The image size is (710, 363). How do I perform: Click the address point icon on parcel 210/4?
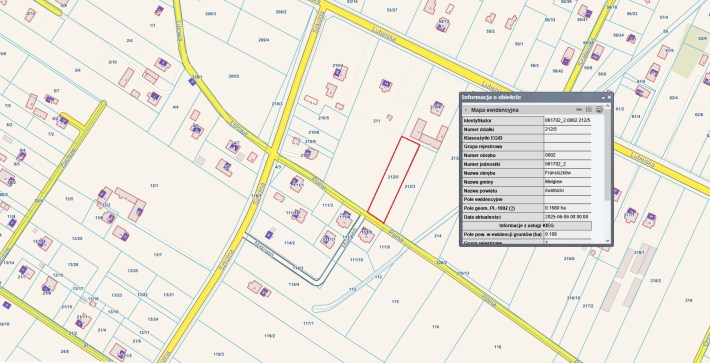(x=337, y=73)
